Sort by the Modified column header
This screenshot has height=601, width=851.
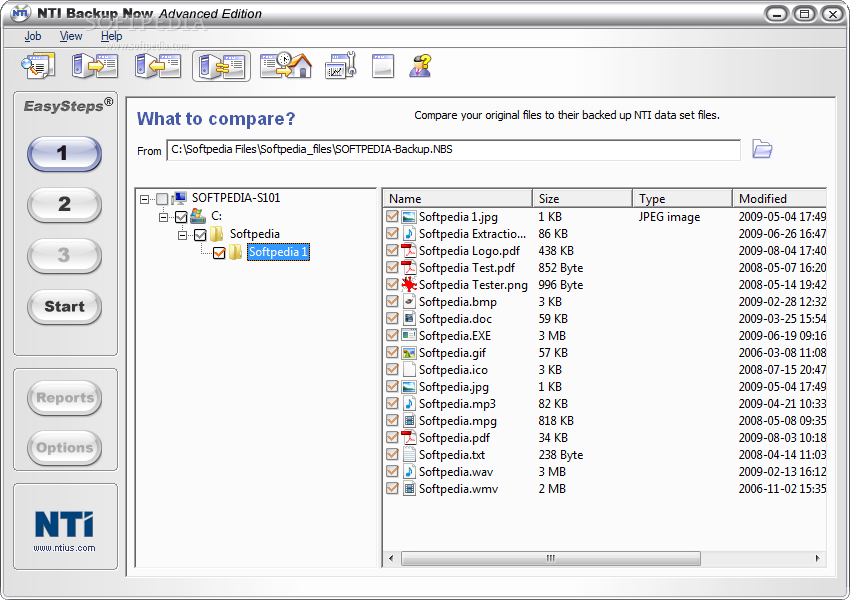click(x=779, y=199)
